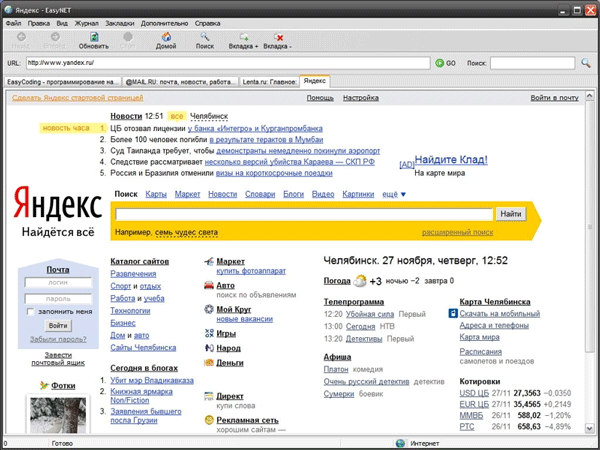The image size is (600, 450).
Task: Open the Правка menu
Action: pos(39,23)
